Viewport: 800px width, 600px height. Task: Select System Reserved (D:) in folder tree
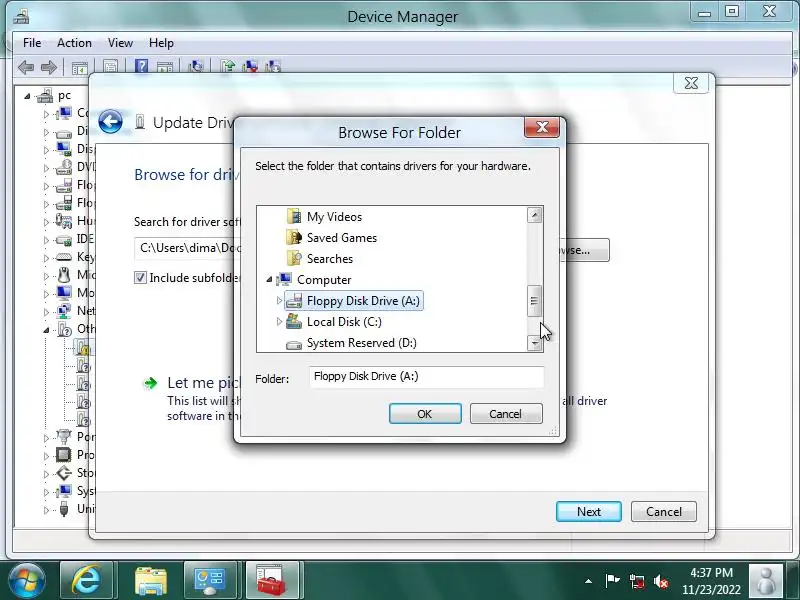click(x=362, y=343)
